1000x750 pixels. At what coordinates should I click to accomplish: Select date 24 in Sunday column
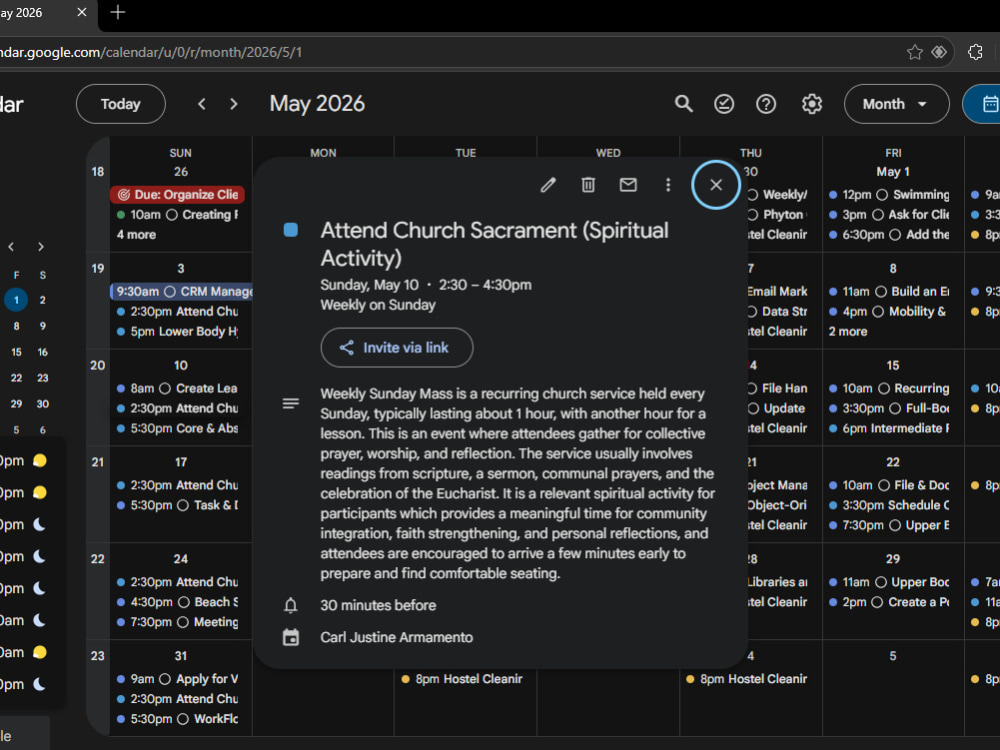pyautogui.click(x=180, y=559)
